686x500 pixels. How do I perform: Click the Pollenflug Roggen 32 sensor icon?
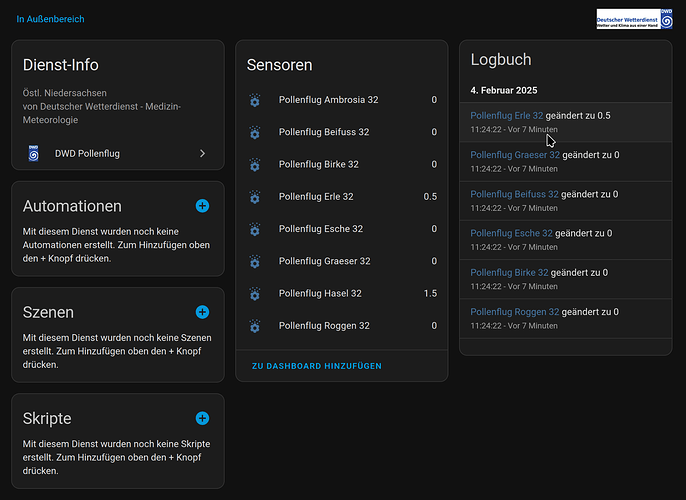coord(255,326)
